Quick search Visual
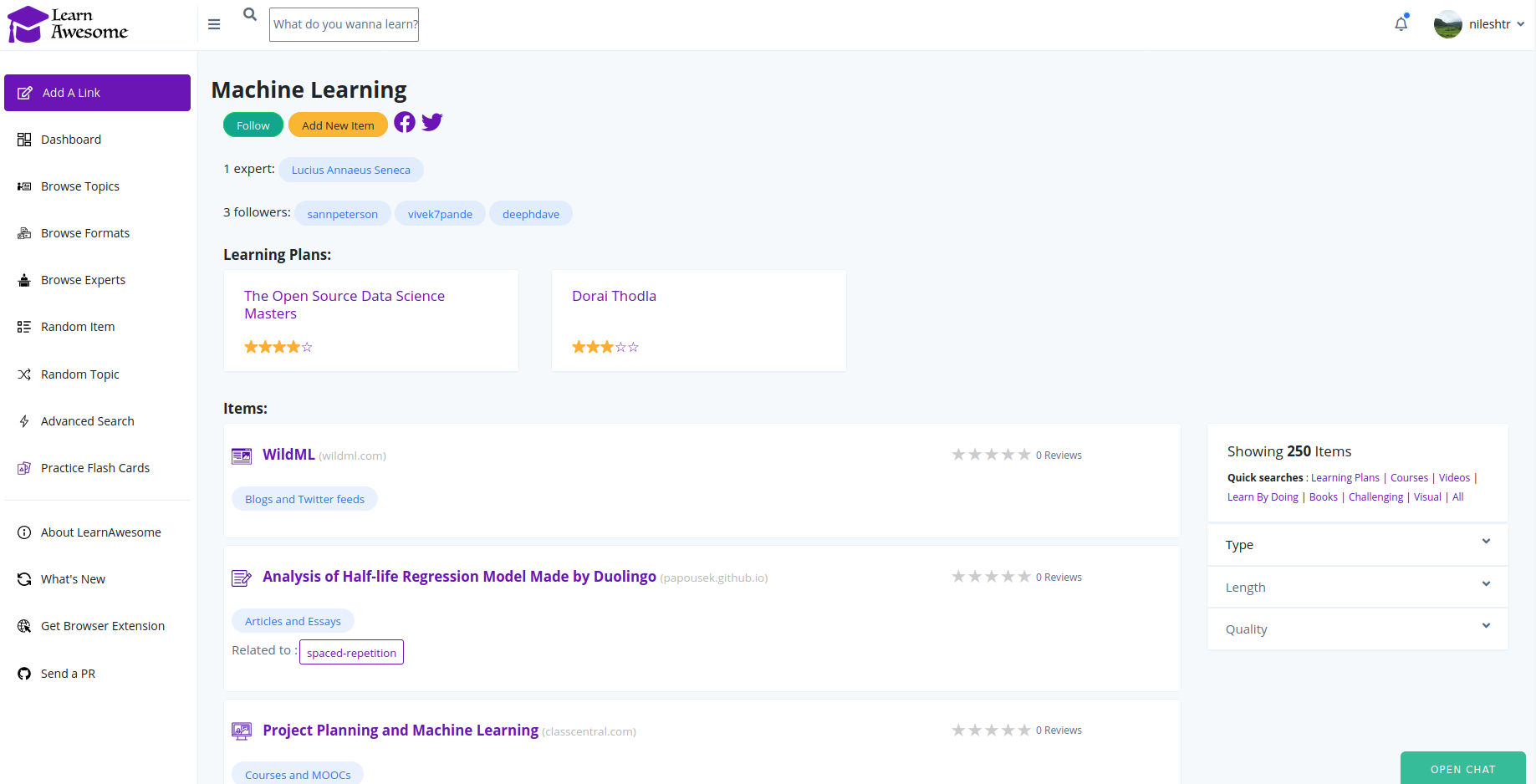 coord(1427,497)
